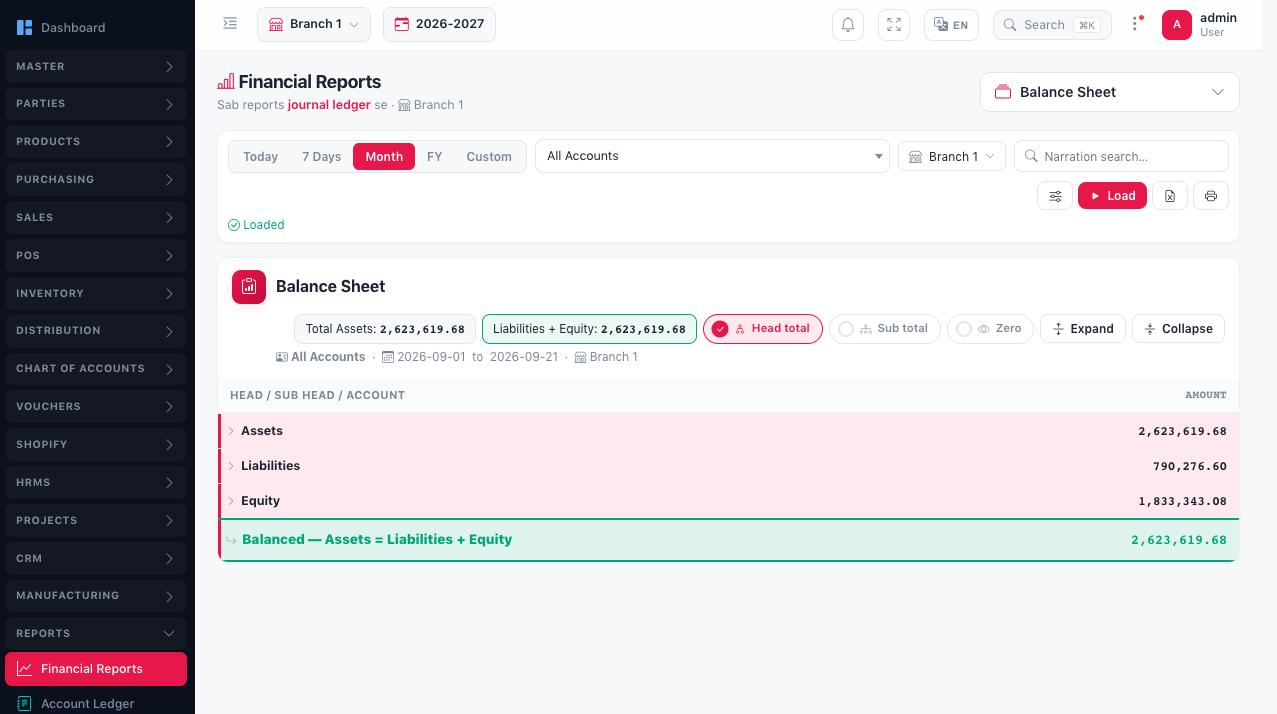This screenshot has height=714, width=1277.
Task: Open the 2026-2027 fiscal year button
Action: click(439, 25)
